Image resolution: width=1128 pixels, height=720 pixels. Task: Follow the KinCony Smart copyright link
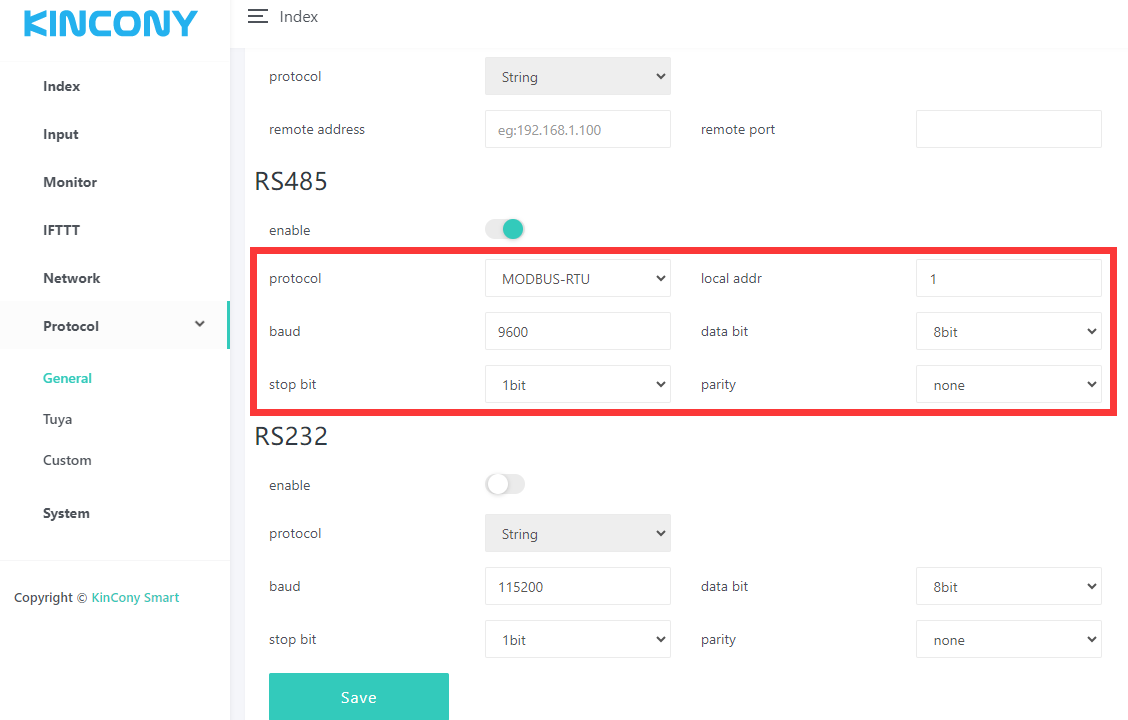[x=135, y=598]
